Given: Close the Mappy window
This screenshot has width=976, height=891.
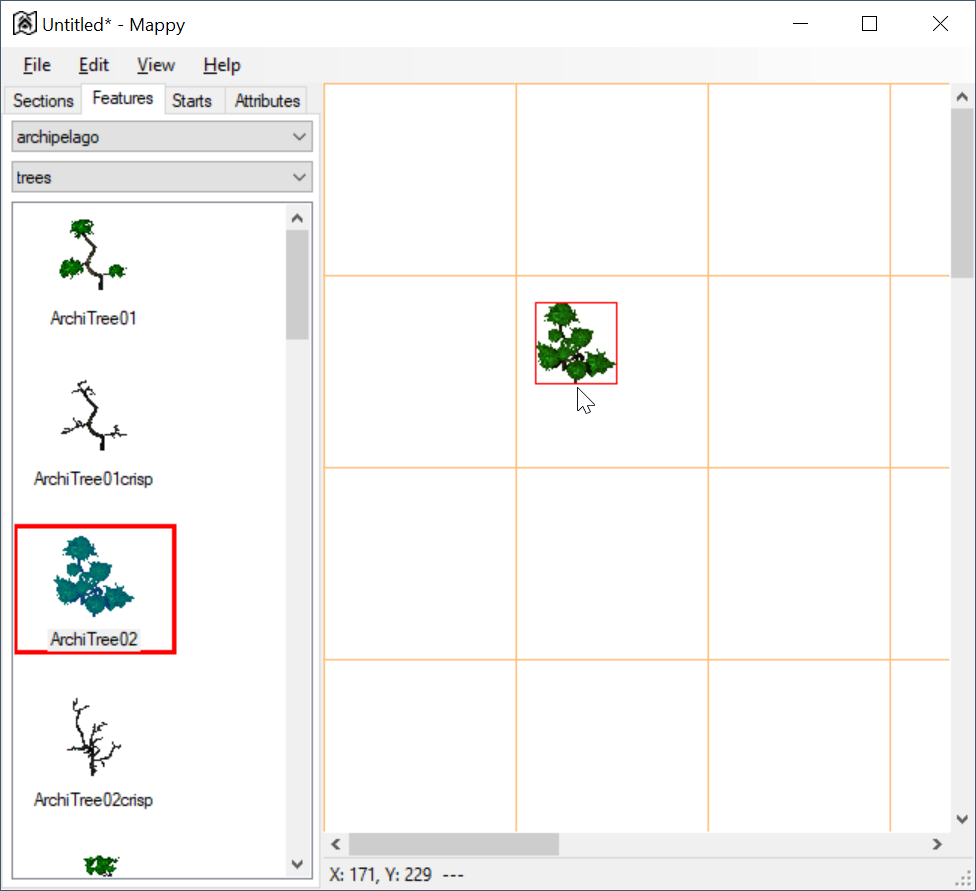Looking at the screenshot, I should point(940,24).
